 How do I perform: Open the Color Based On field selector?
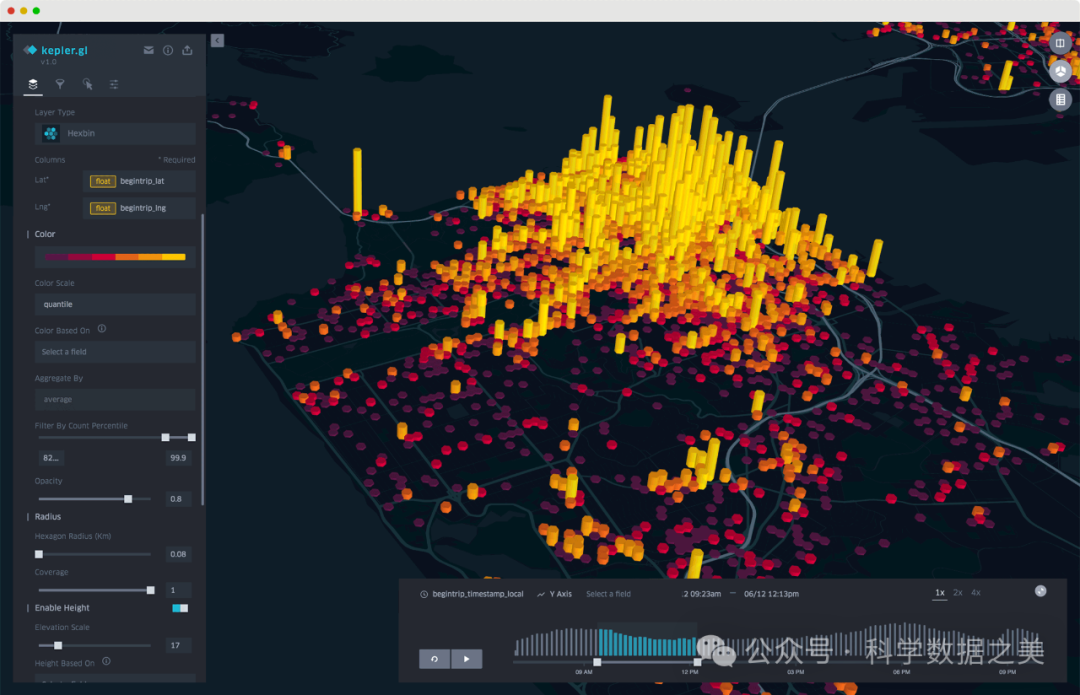click(x=115, y=352)
